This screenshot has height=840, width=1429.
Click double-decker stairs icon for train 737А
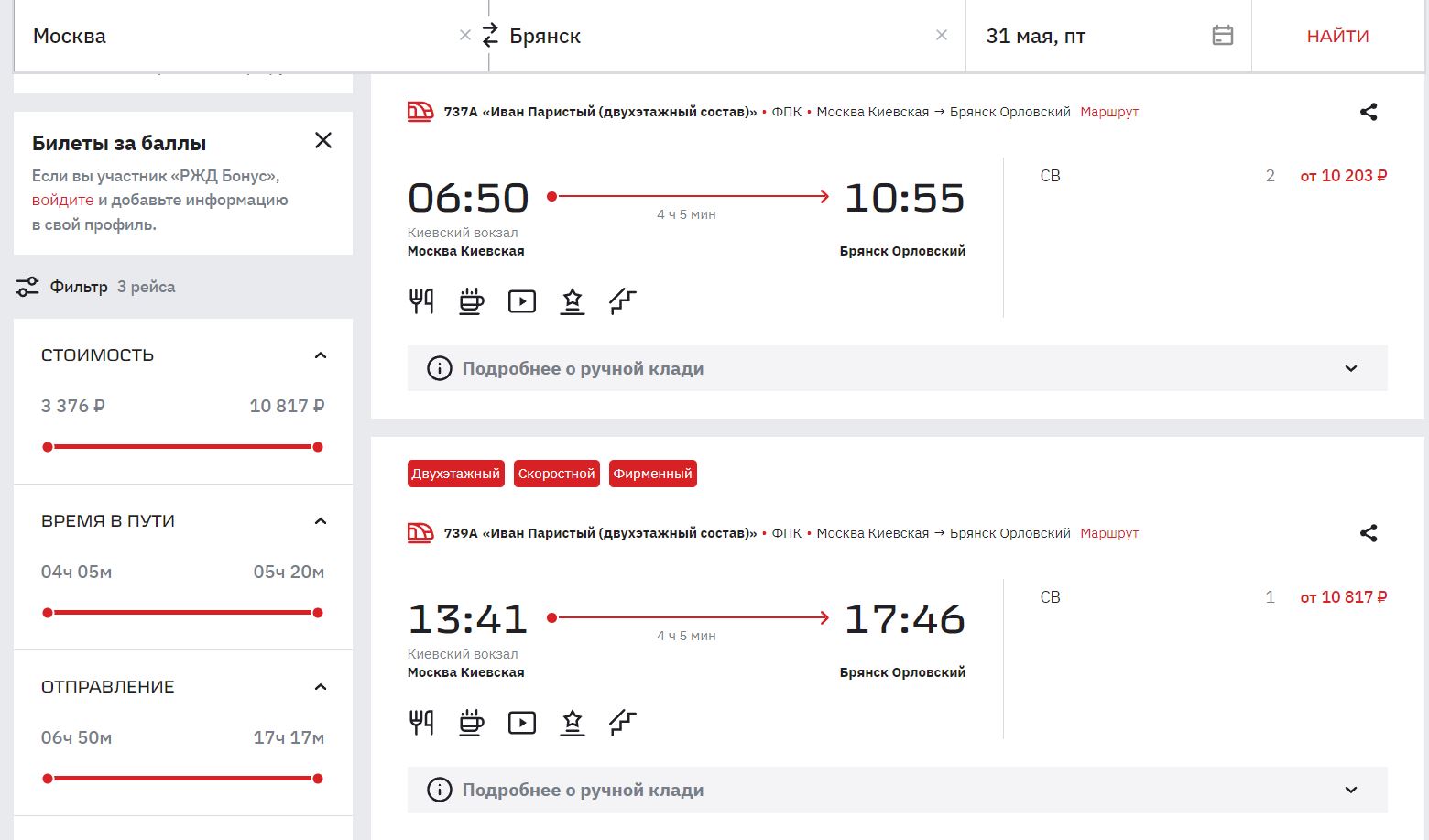click(x=623, y=301)
